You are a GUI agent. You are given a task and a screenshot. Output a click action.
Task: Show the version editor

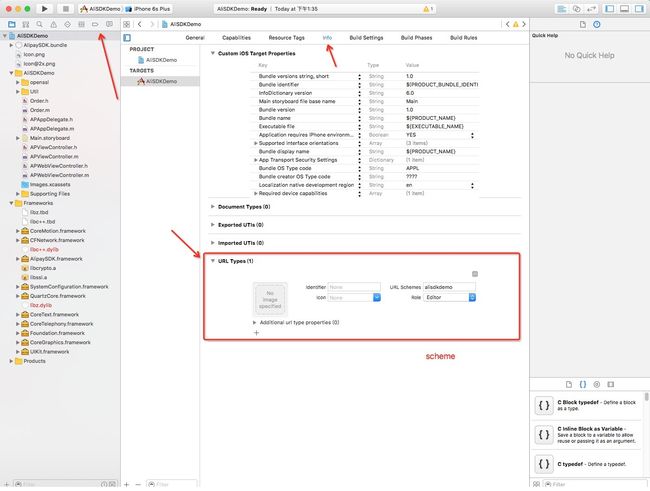coord(591,9)
